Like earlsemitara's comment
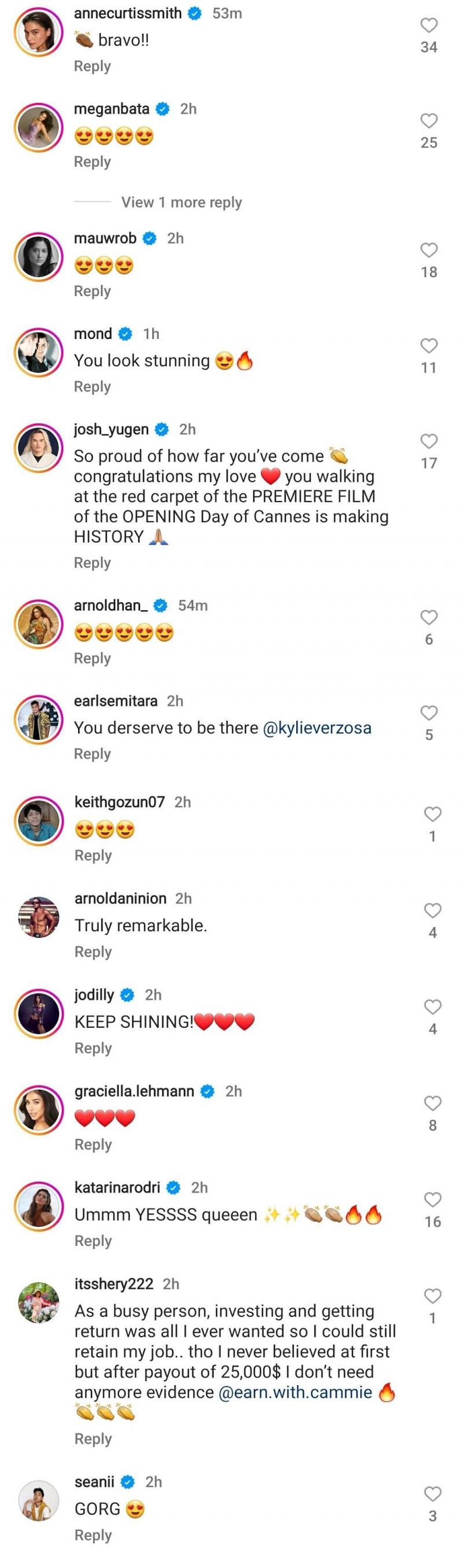Viewport: 463px width, 1568px height. coord(429,713)
